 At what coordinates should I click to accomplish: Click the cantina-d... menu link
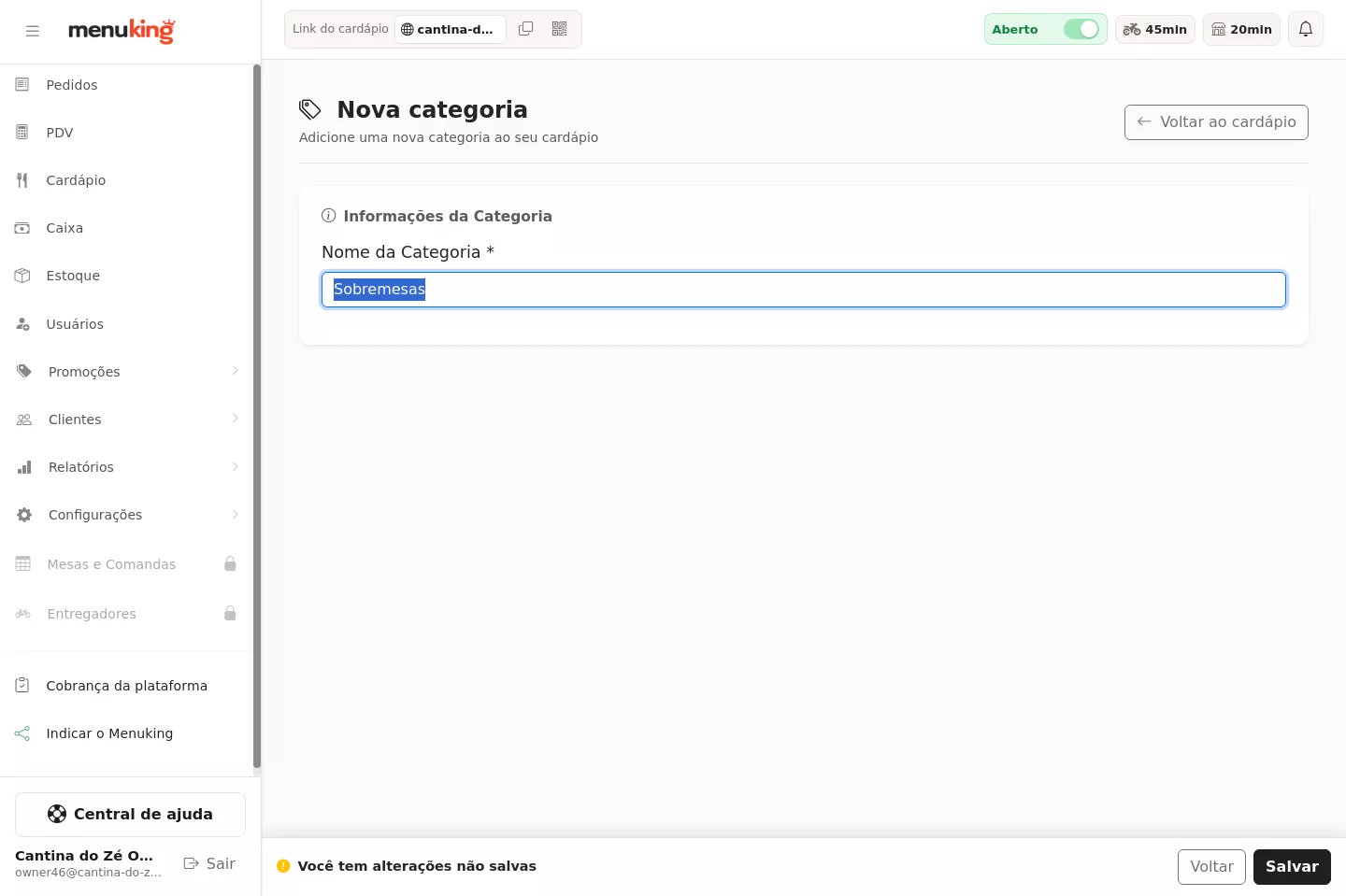(x=451, y=29)
